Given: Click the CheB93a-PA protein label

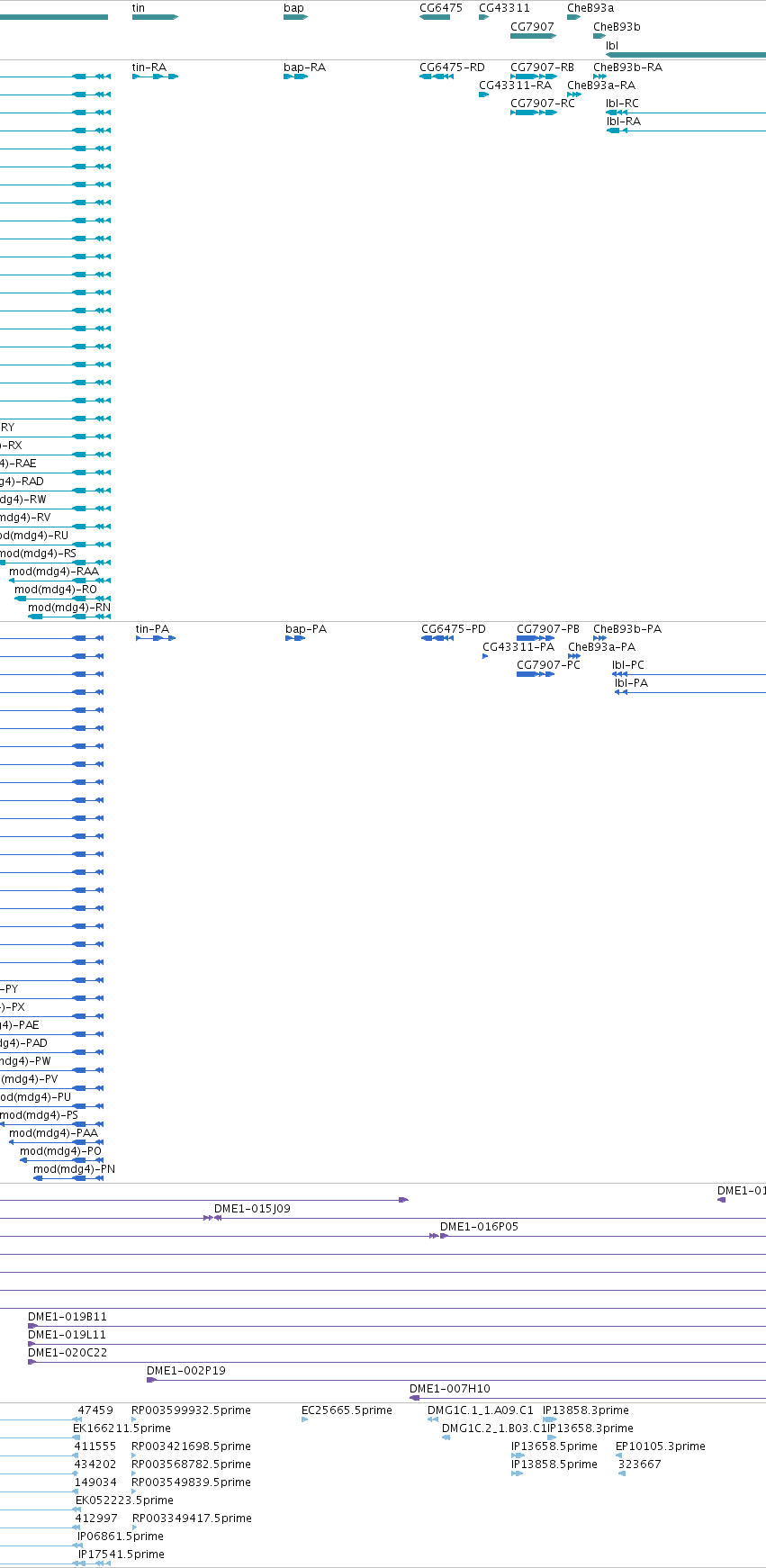Looking at the screenshot, I should click(601, 647).
